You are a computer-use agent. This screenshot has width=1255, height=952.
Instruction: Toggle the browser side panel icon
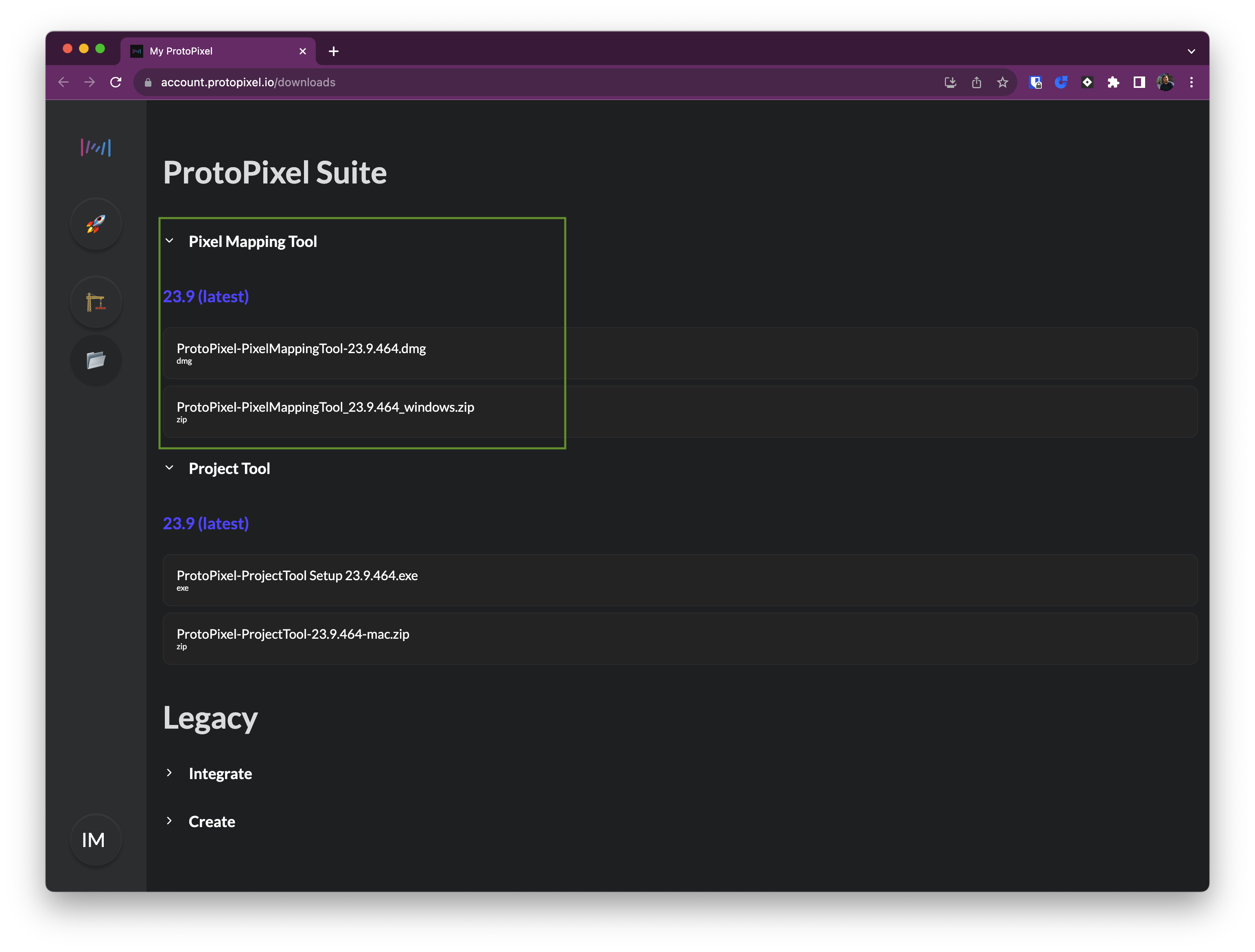tap(1139, 82)
